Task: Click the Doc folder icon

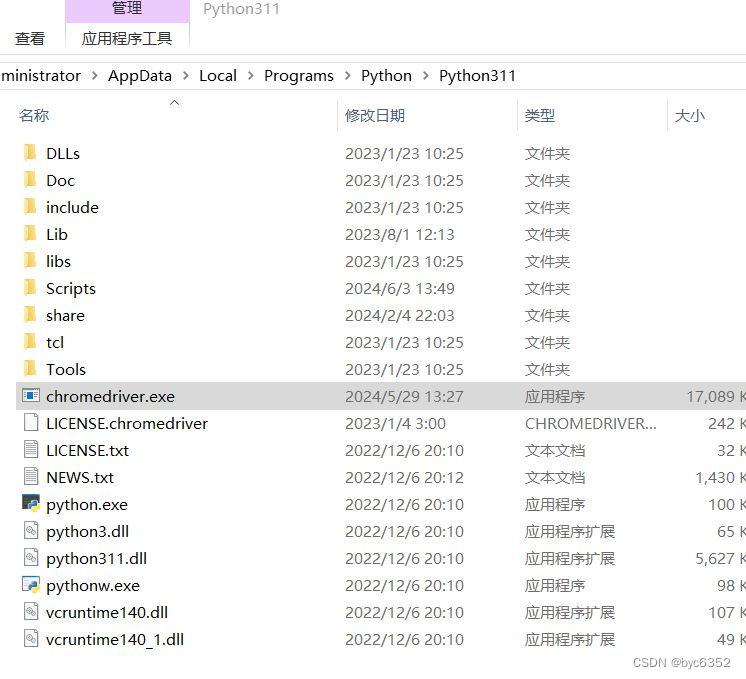Action: pyautogui.click(x=30, y=180)
